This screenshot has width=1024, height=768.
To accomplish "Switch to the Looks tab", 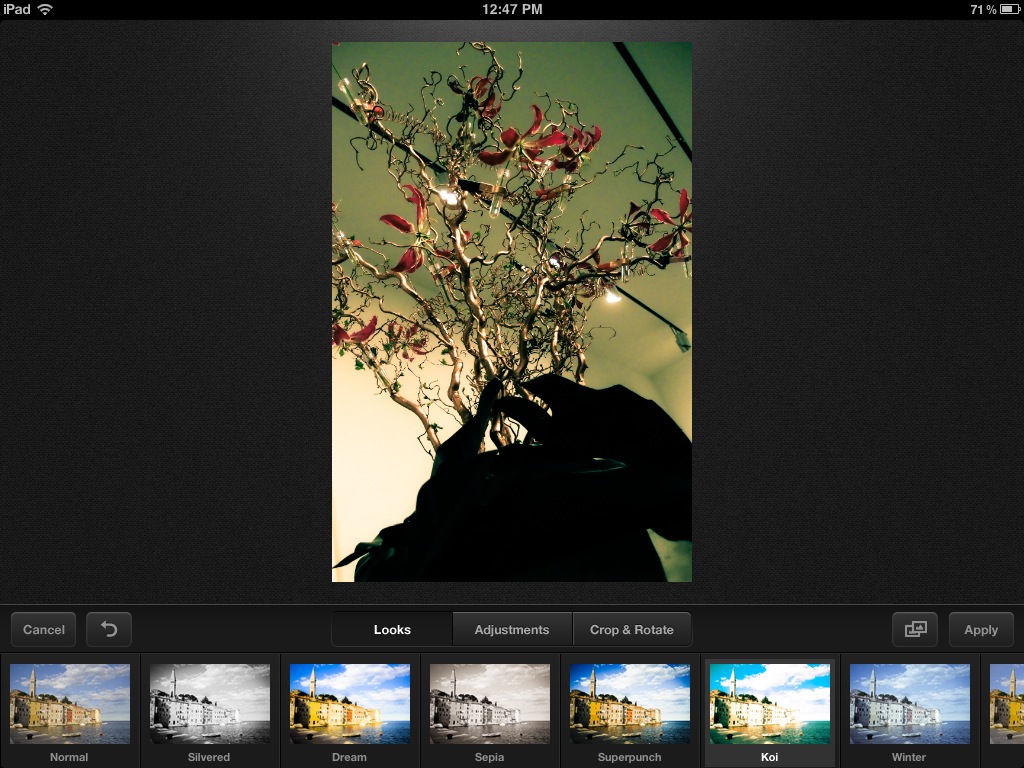I will [x=392, y=630].
